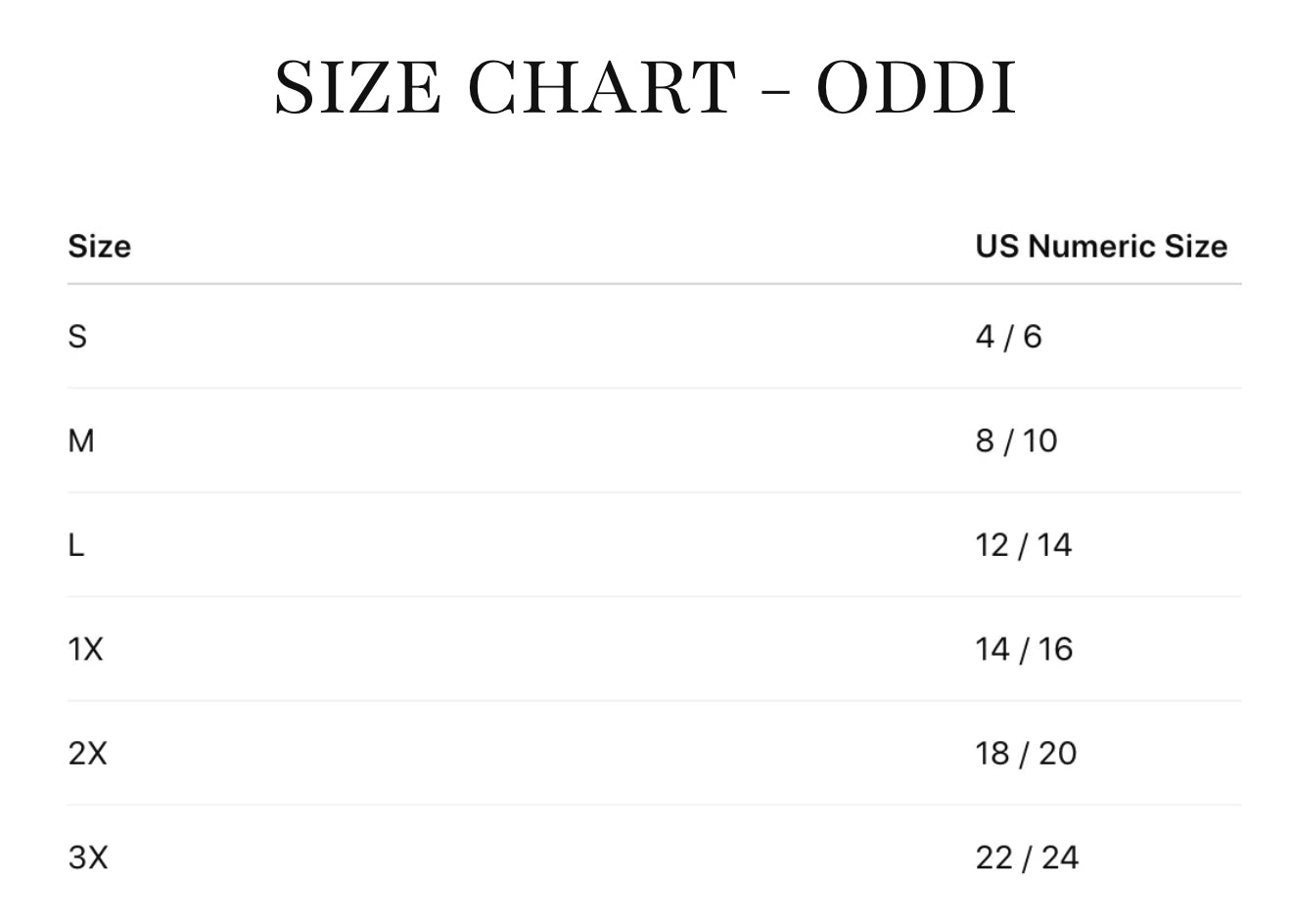
Task: Select the M size row label
Action: (81, 441)
